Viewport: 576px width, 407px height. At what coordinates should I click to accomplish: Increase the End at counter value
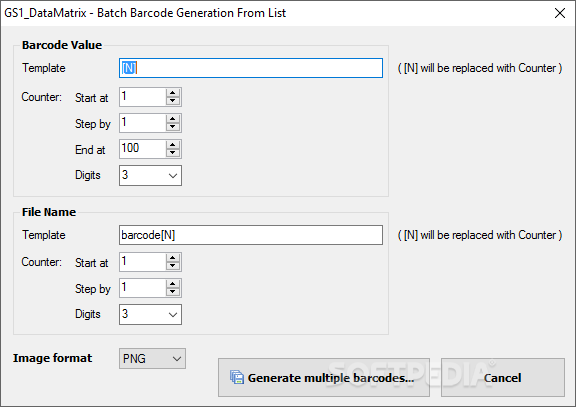[173, 144]
